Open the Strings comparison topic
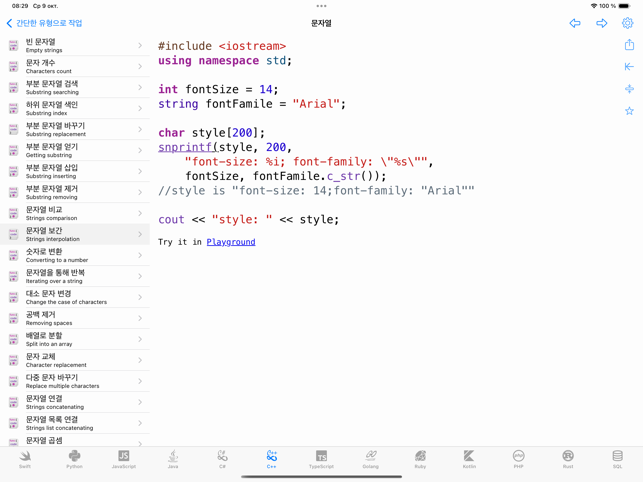Screen dimensions: 643x482 [75, 213]
